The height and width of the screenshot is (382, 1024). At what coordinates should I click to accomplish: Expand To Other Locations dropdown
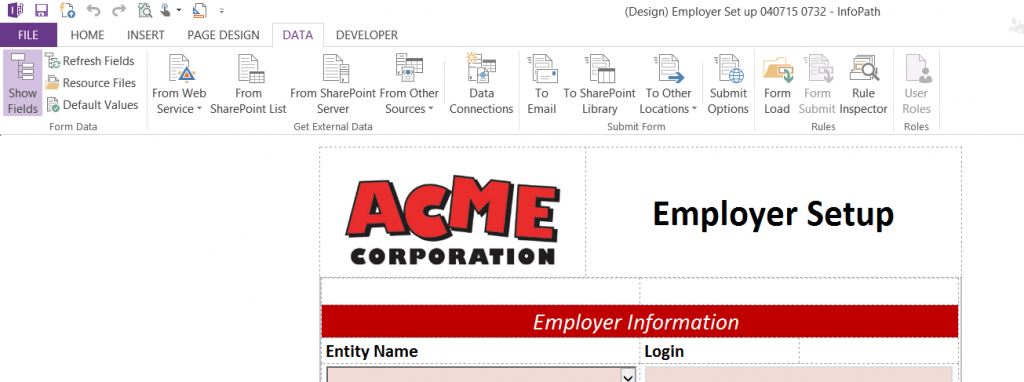(668, 84)
